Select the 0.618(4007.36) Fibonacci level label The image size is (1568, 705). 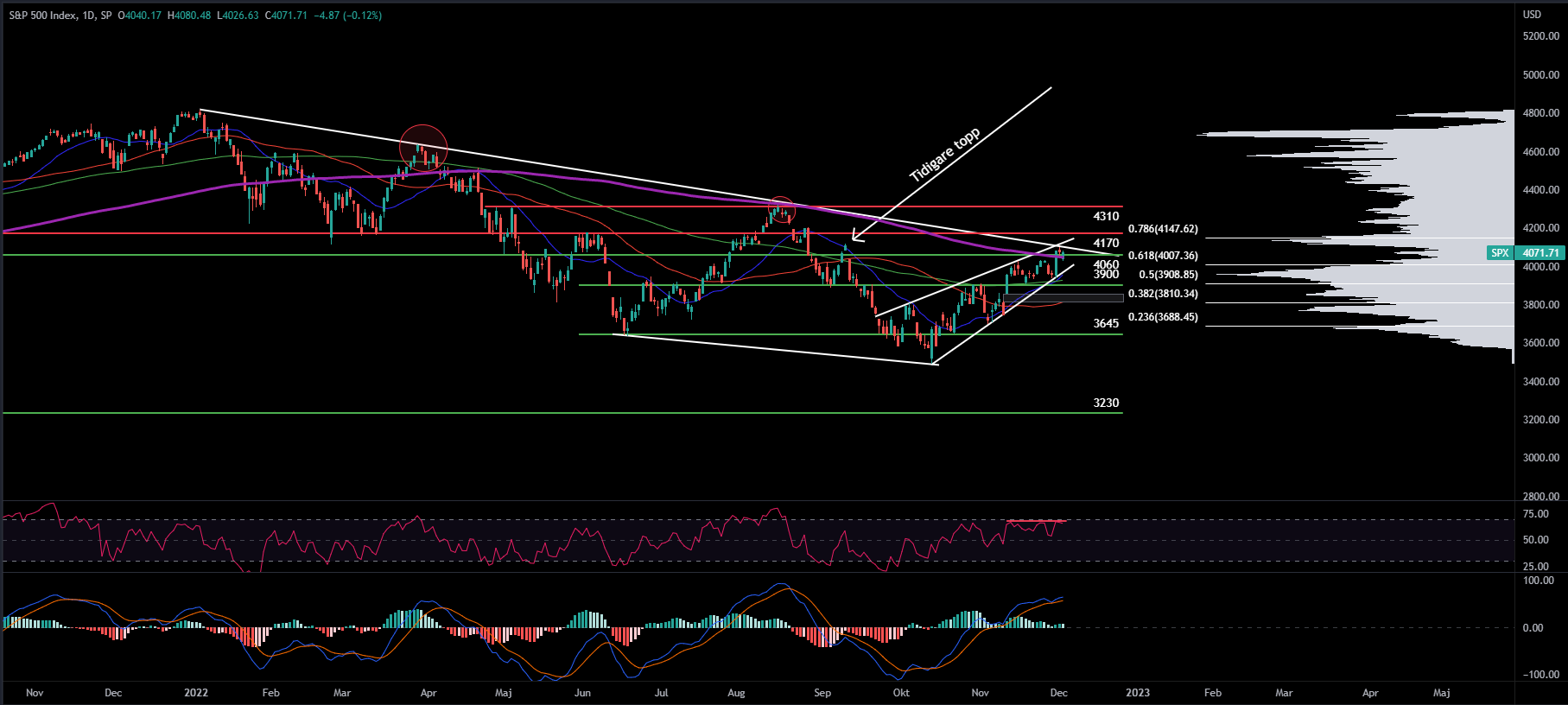1163,256
